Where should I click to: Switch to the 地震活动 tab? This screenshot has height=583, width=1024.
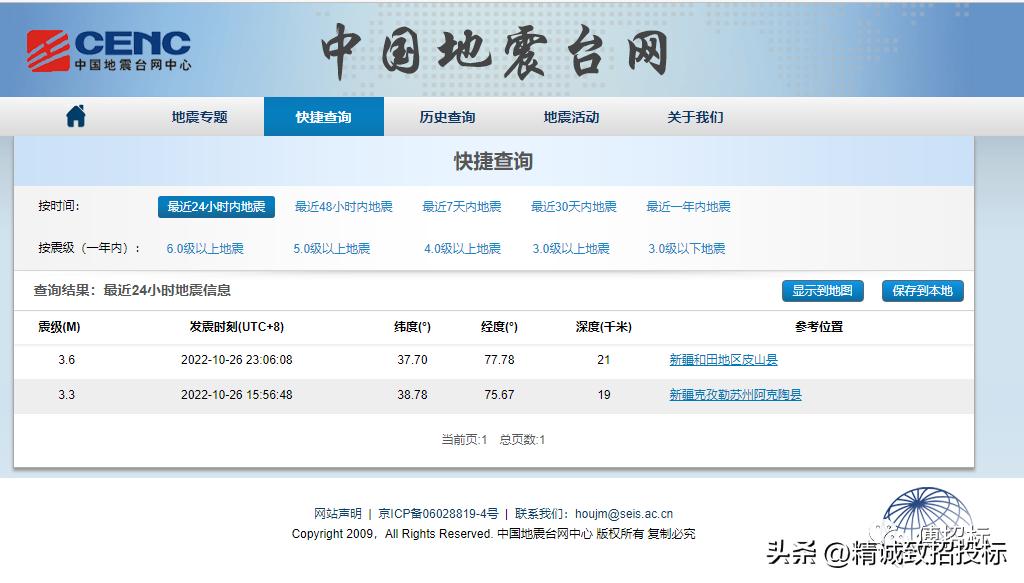click(570, 116)
